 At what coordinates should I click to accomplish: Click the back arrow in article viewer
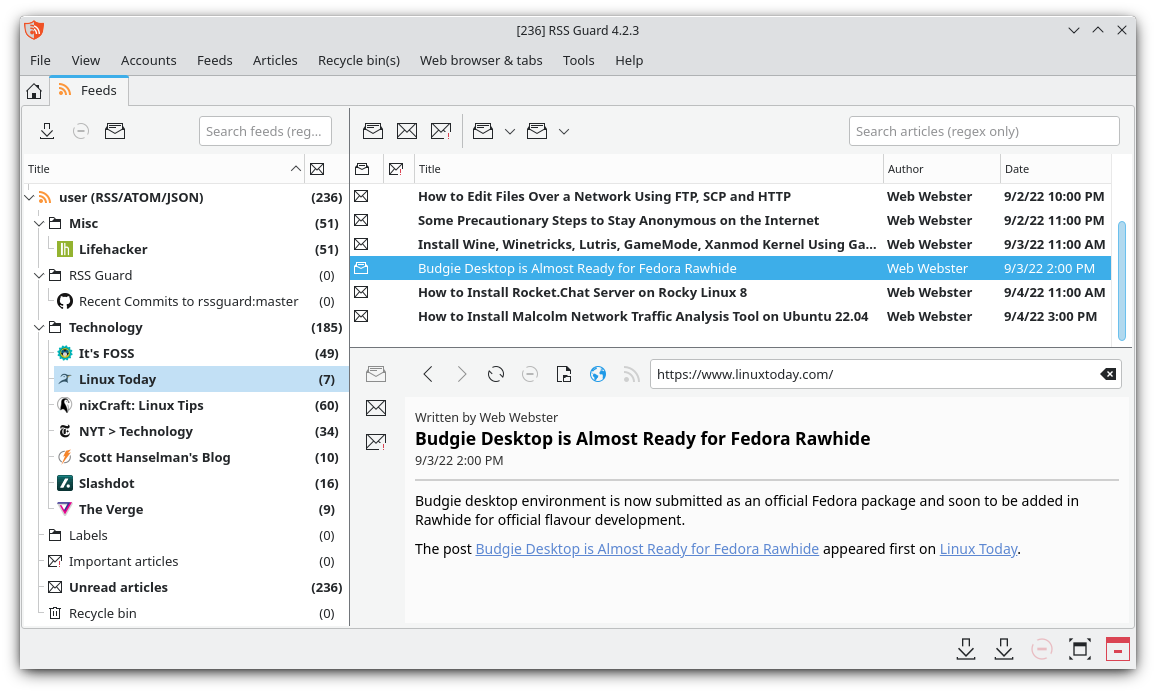point(428,374)
